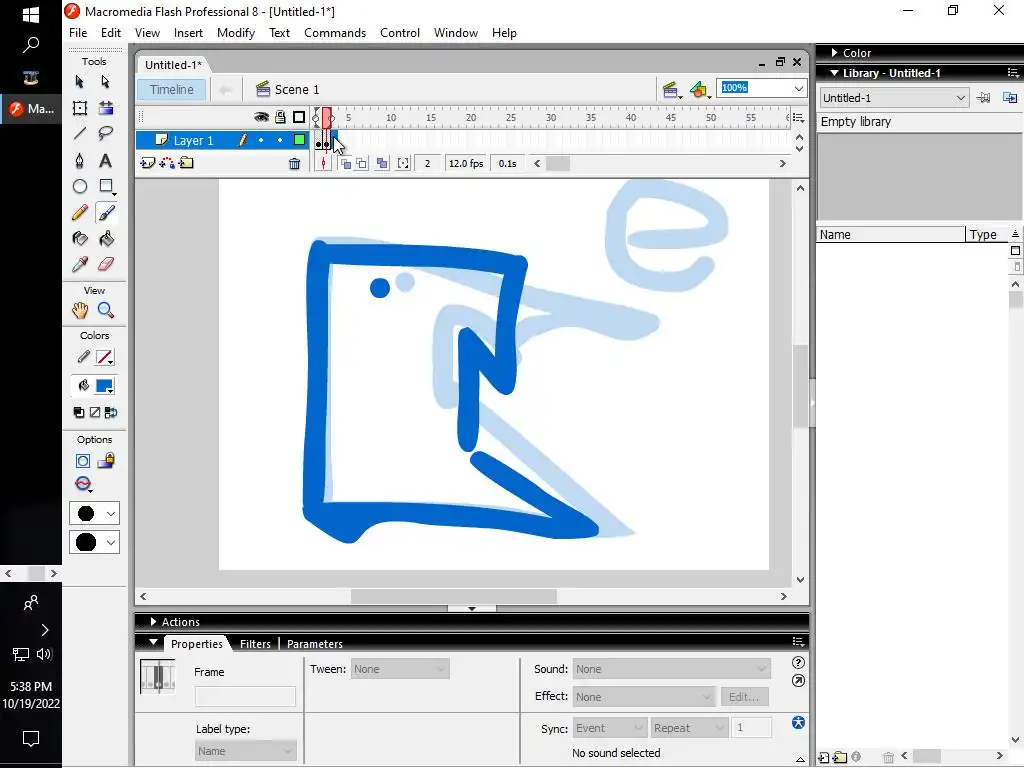1024x768 pixels.
Task: Select the Hand tool
Action: 80,311
